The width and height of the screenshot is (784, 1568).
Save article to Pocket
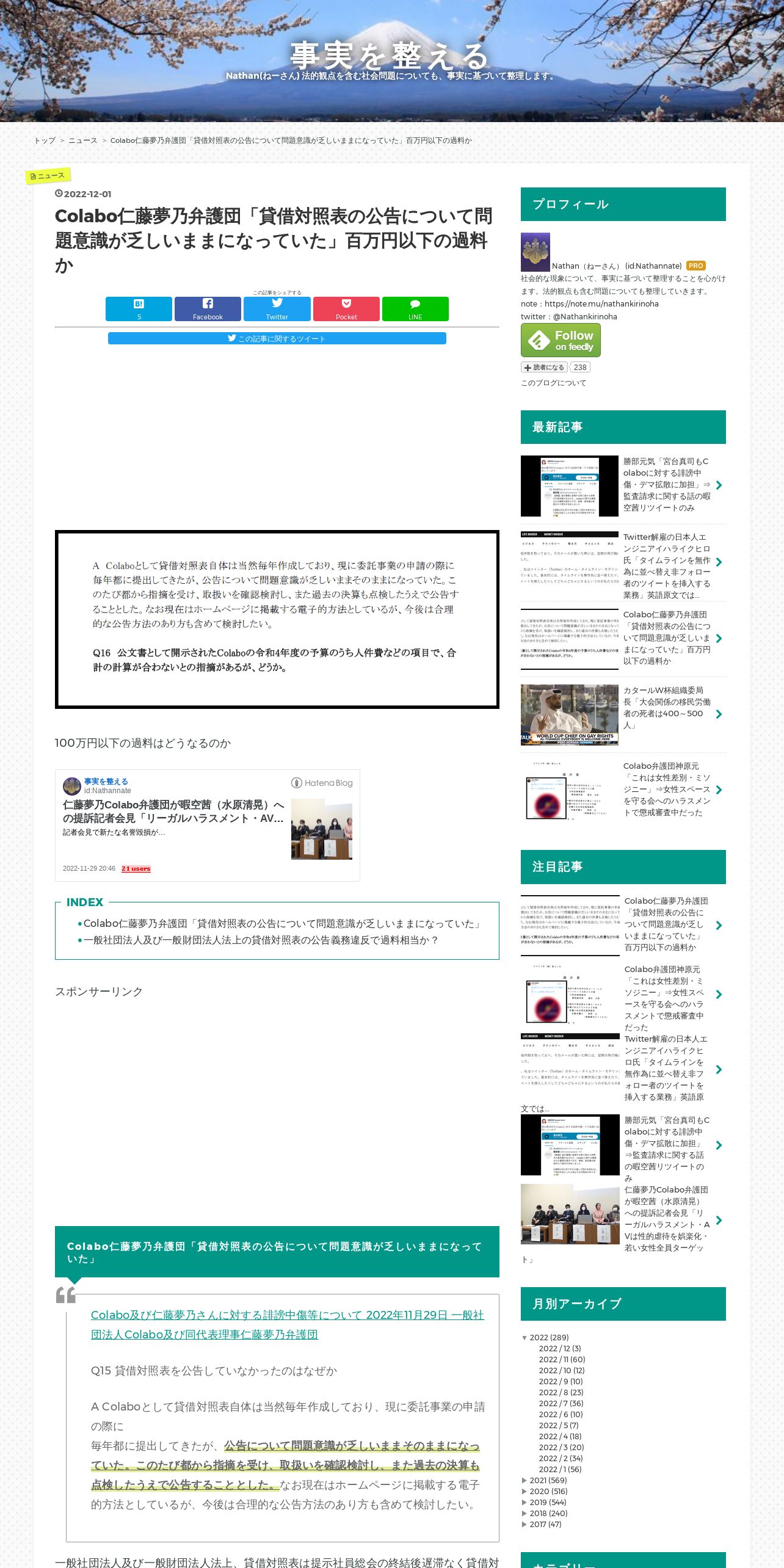point(346,309)
